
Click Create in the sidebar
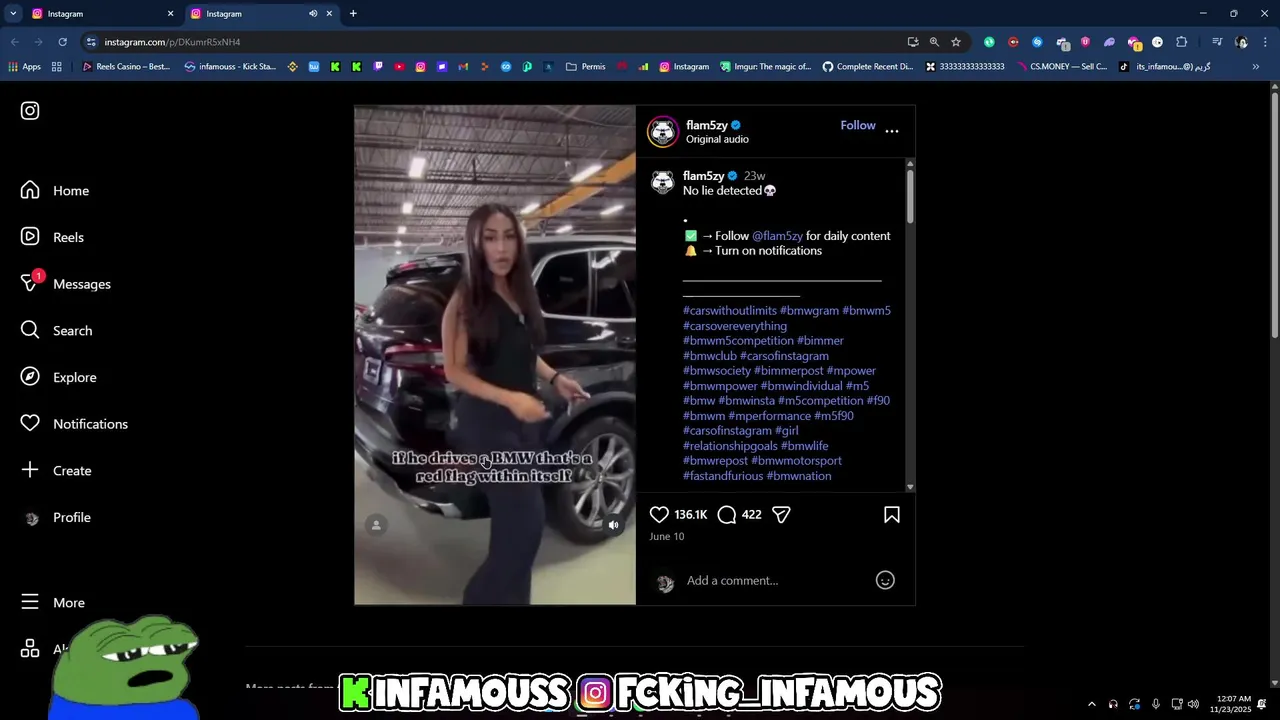tap(56, 470)
